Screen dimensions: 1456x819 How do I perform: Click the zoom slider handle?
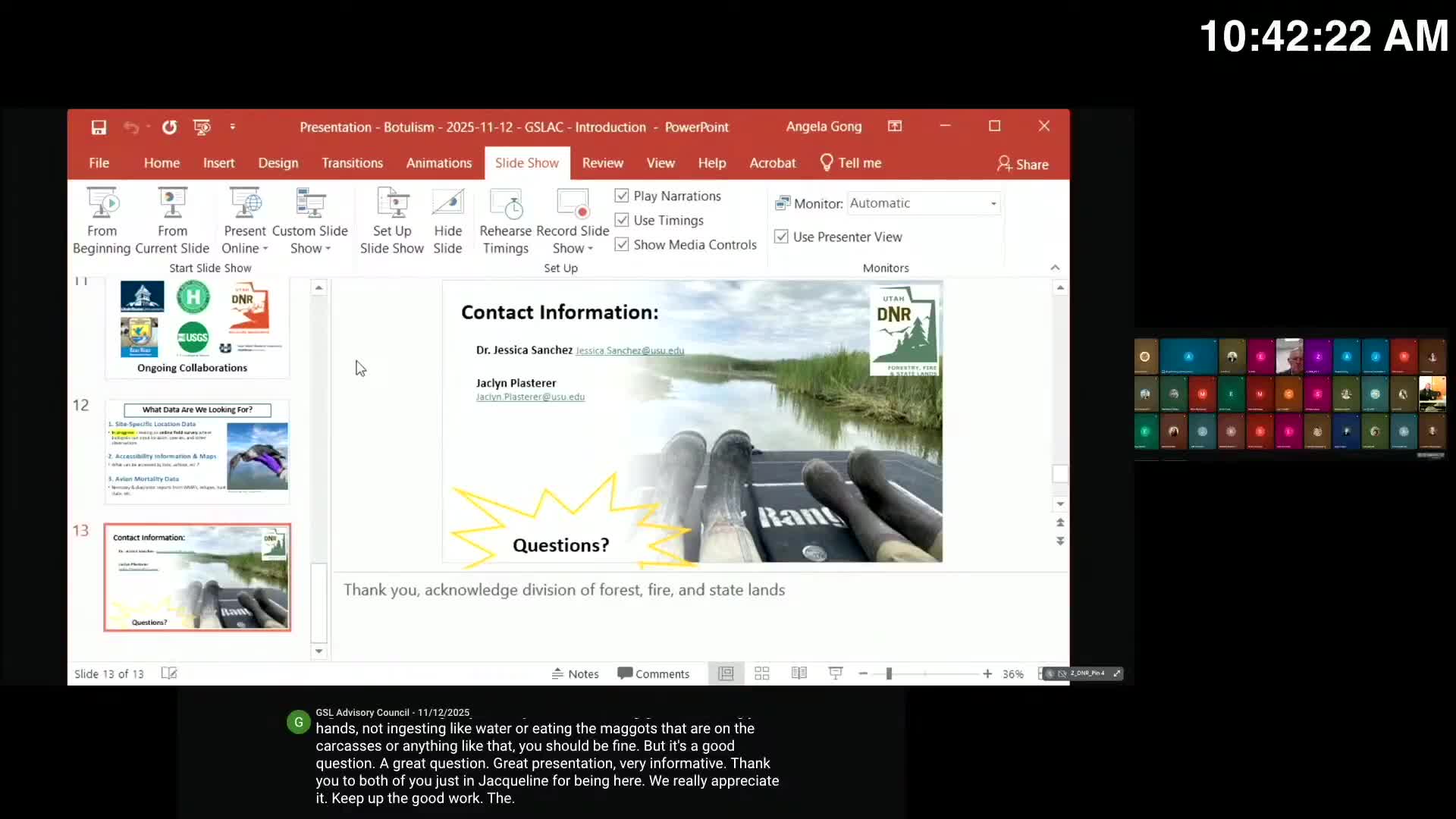coord(889,673)
